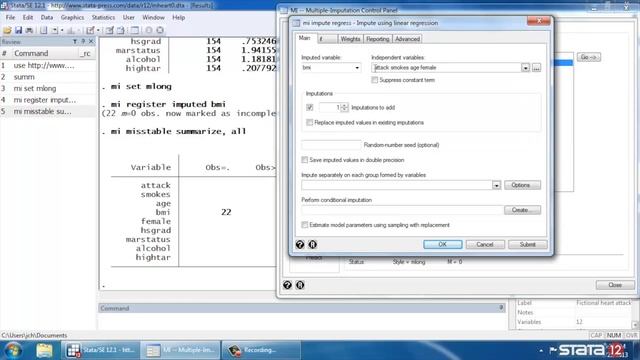The width and height of the screenshot is (640, 360).
Task: Toggle the Suppress constant term checkbox
Action: click(x=375, y=80)
